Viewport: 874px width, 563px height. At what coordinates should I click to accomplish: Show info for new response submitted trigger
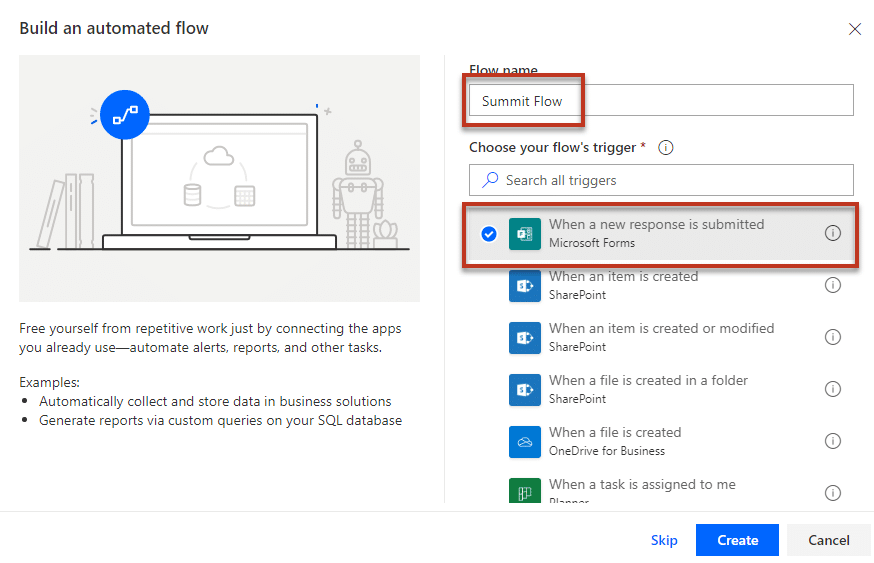[832, 233]
